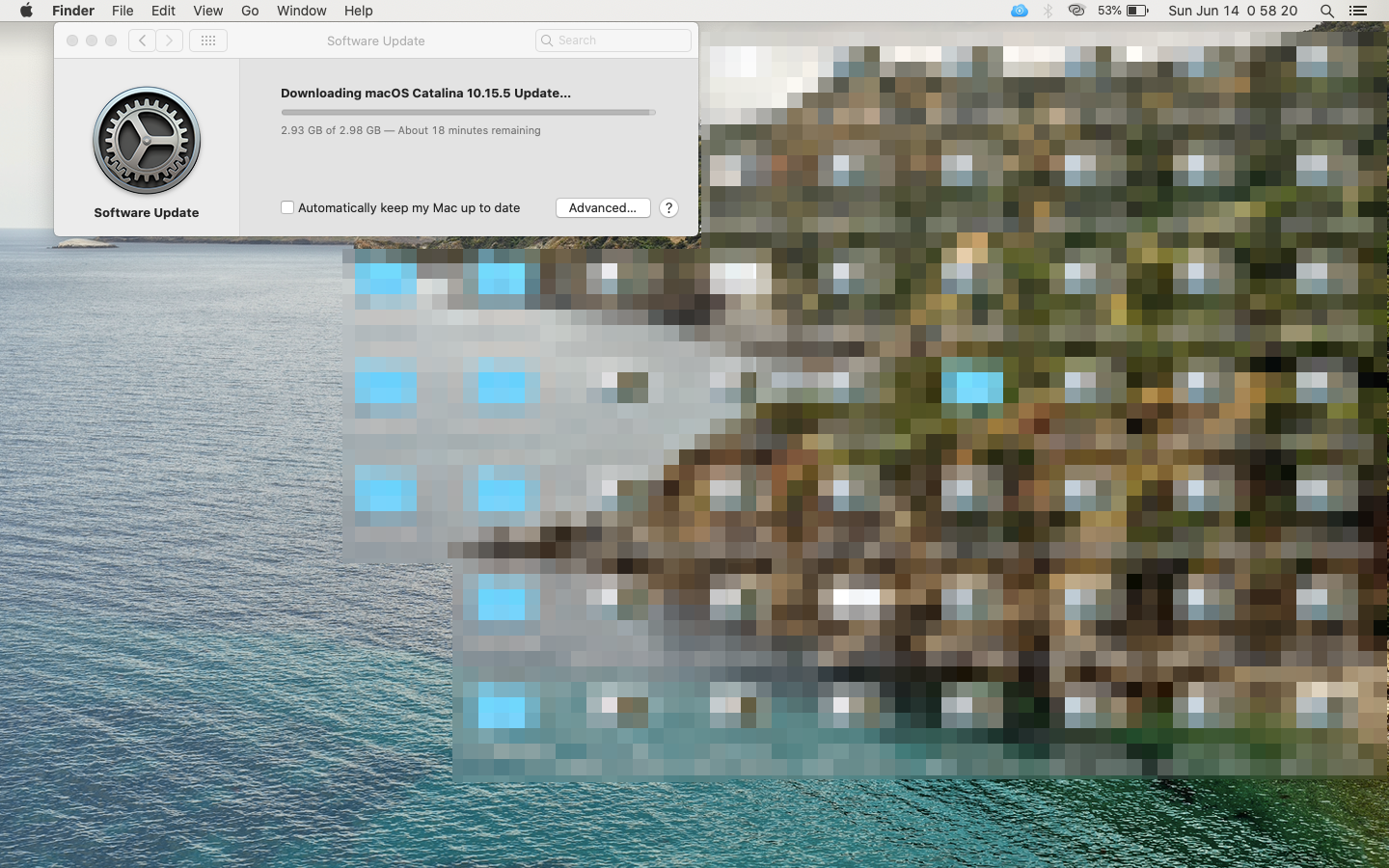Image resolution: width=1389 pixels, height=868 pixels.
Task: Go back with the left chevron button
Action: point(142,41)
